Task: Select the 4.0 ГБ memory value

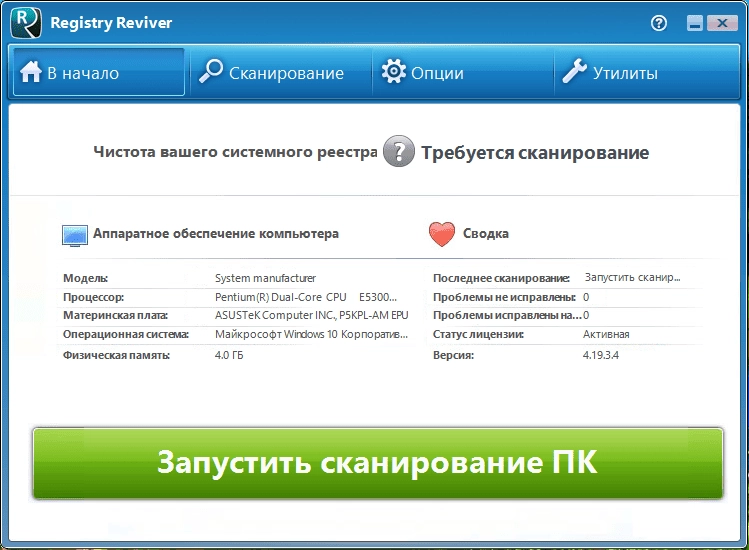Action: [x=229, y=355]
